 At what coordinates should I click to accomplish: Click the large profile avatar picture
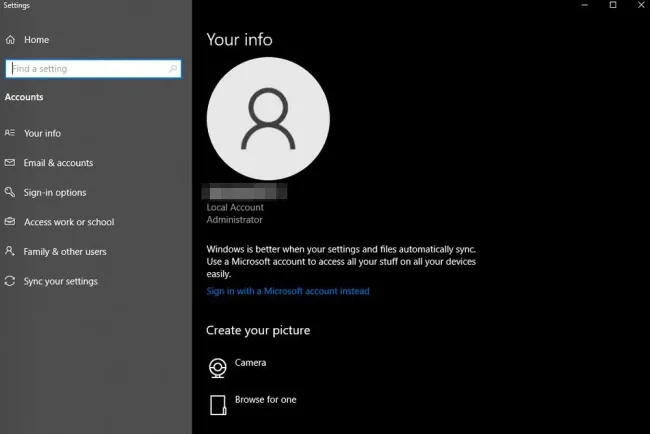point(268,119)
